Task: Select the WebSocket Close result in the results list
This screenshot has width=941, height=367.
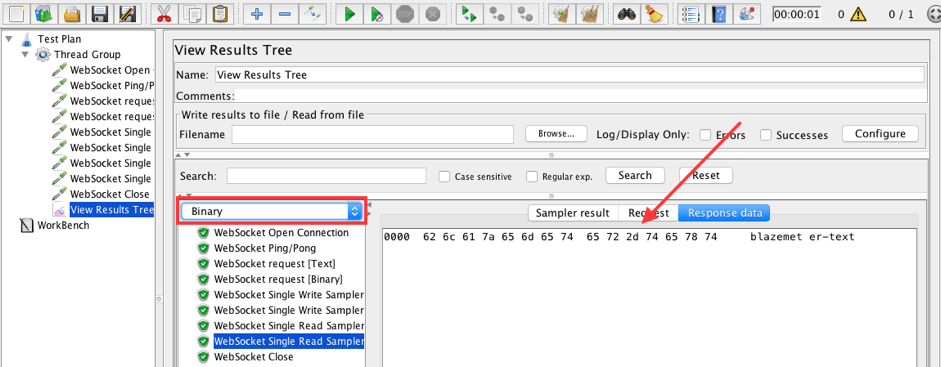Action: pos(253,357)
